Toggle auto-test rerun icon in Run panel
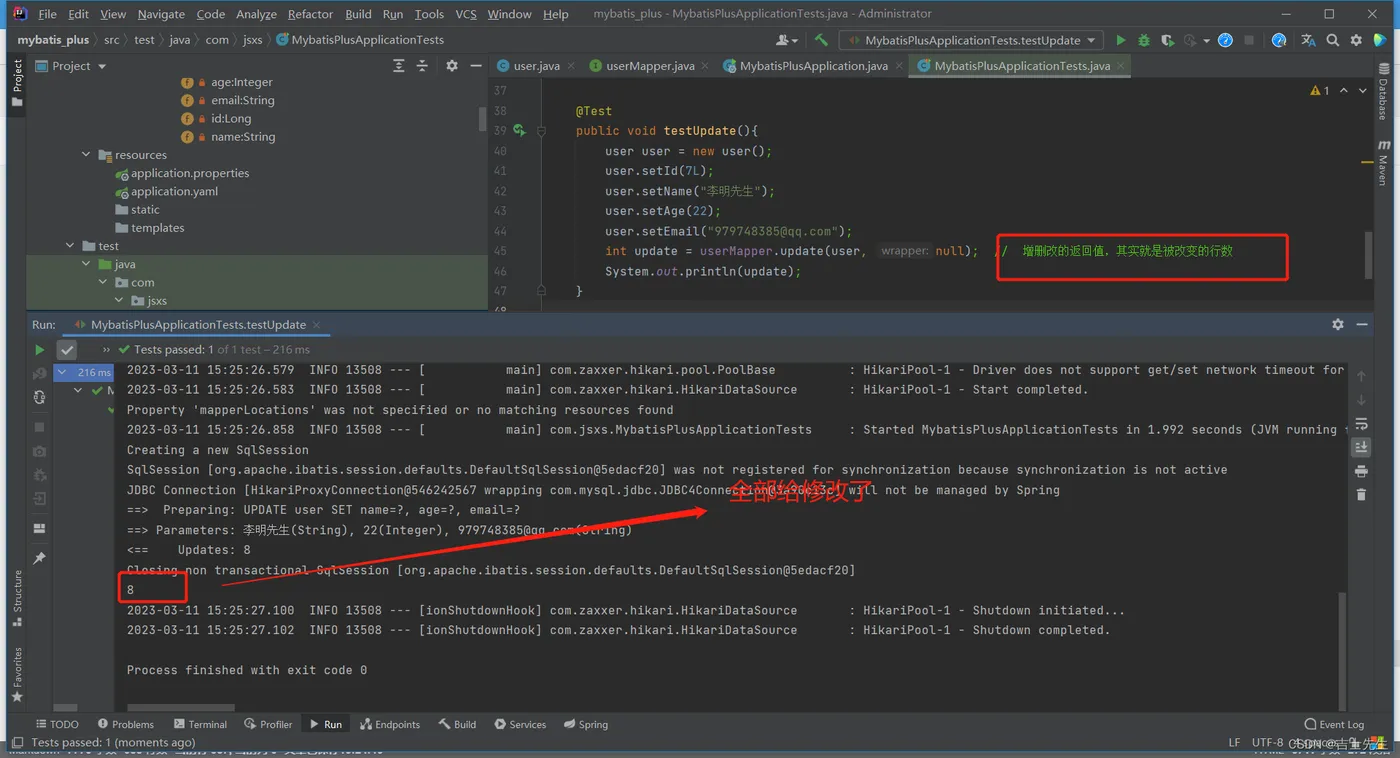 [39, 397]
